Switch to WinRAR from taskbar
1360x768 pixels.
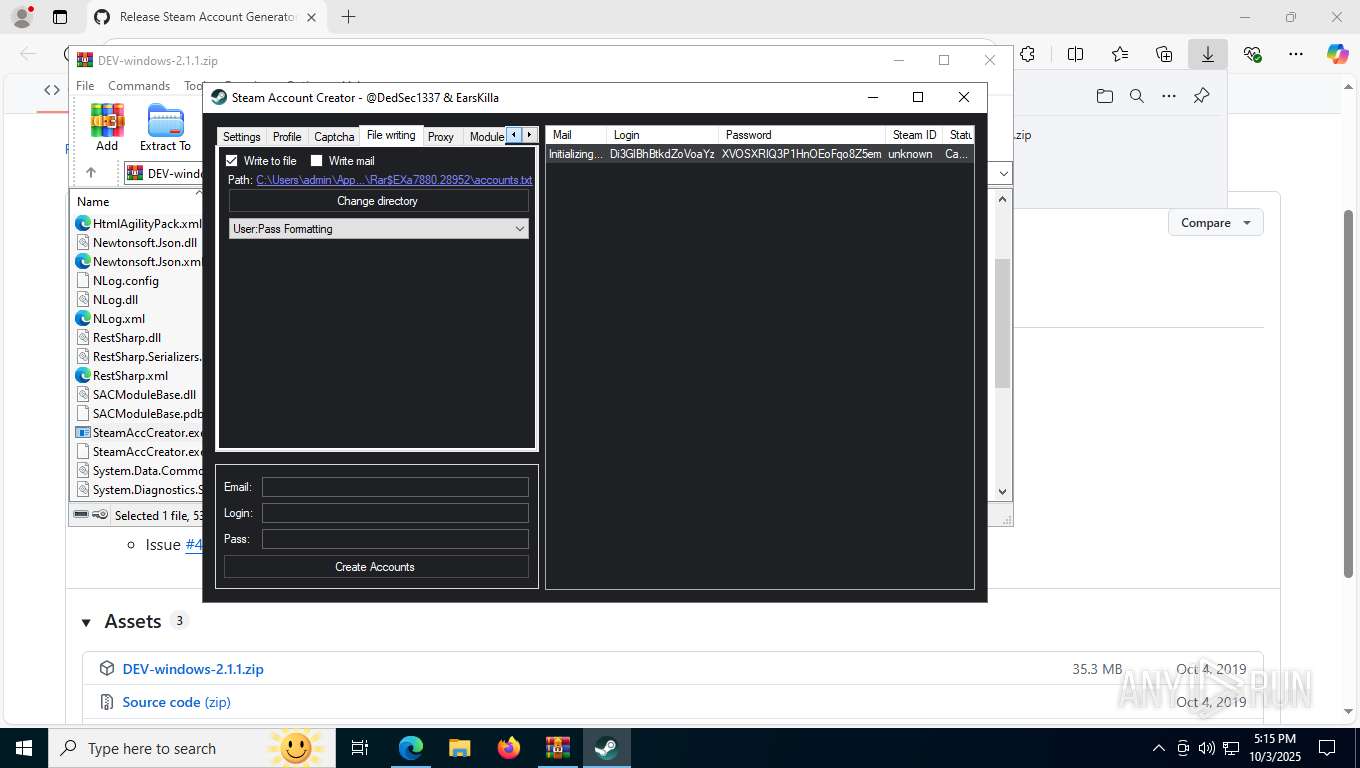[558, 748]
